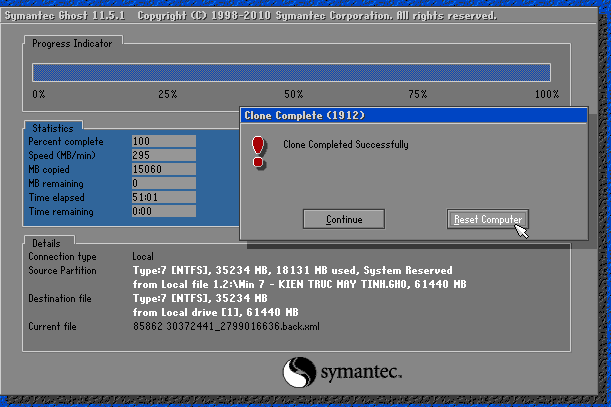Image resolution: width=611 pixels, height=407 pixels.
Task: Click the Symantec Ghost 11.5.1 title text
Action: click(x=65, y=16)
